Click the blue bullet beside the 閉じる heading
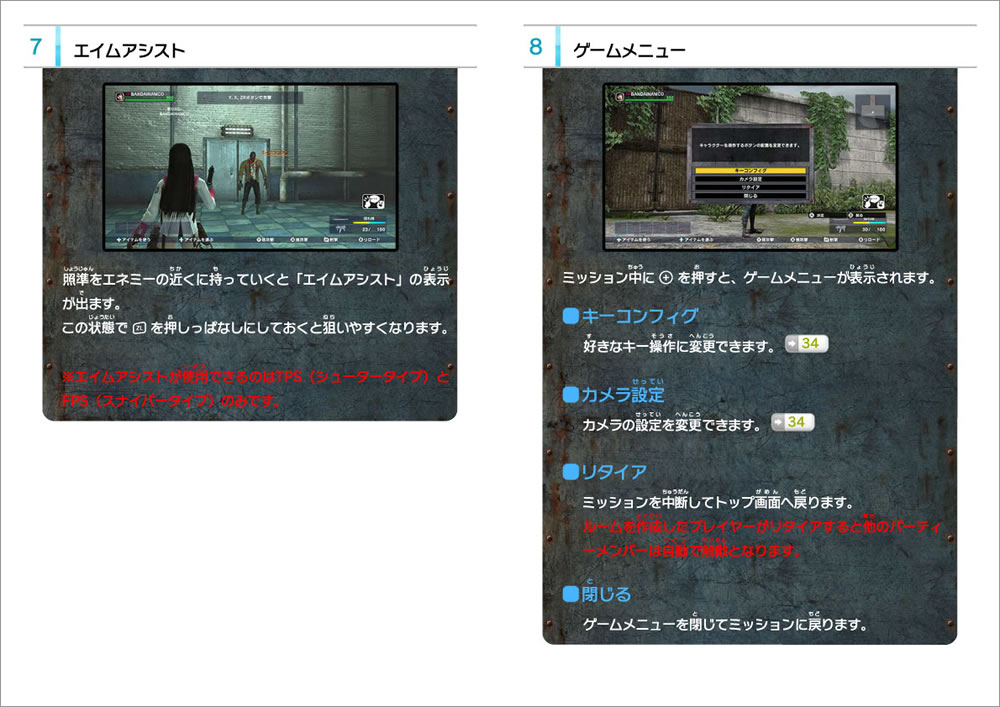 point(571,594)
